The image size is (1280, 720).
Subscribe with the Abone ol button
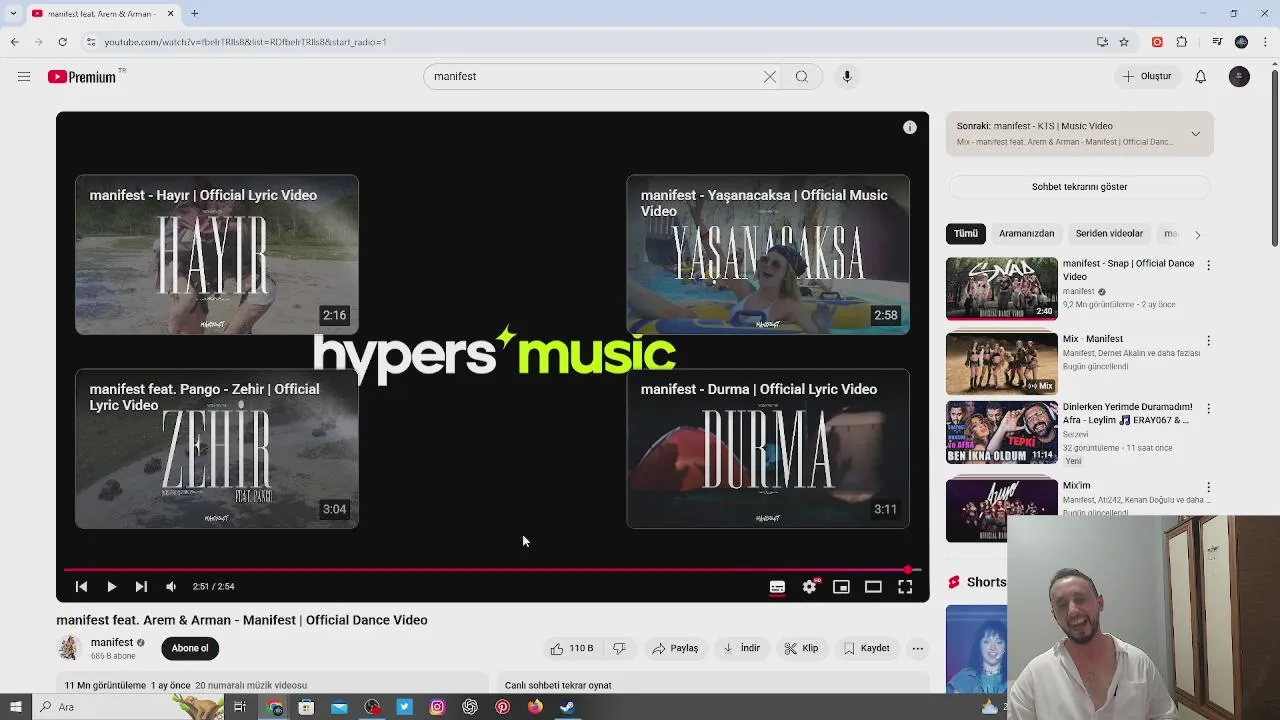point(190,648)
